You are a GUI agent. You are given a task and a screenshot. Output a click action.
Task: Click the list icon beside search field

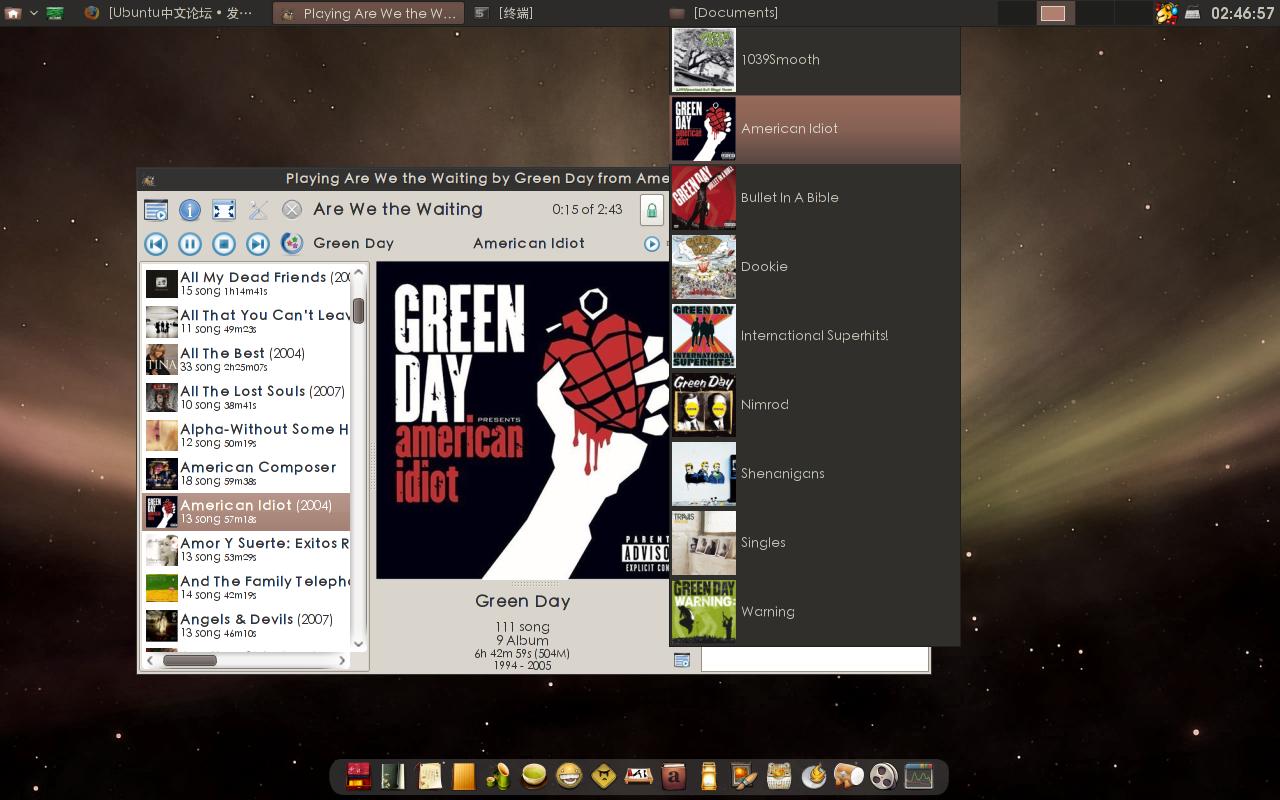[x=682, y=660]
